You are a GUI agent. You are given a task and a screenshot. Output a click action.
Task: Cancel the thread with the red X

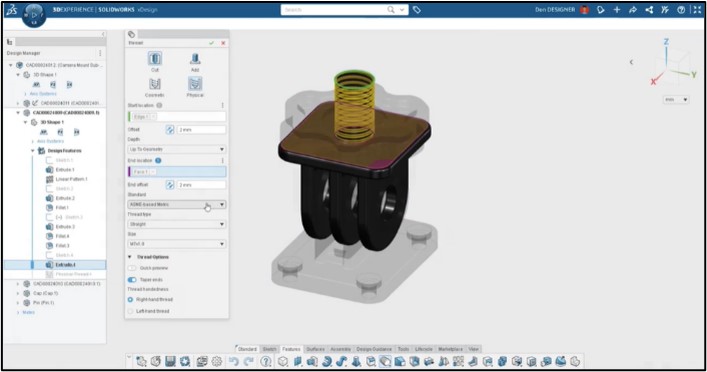[x=223, y=43]
